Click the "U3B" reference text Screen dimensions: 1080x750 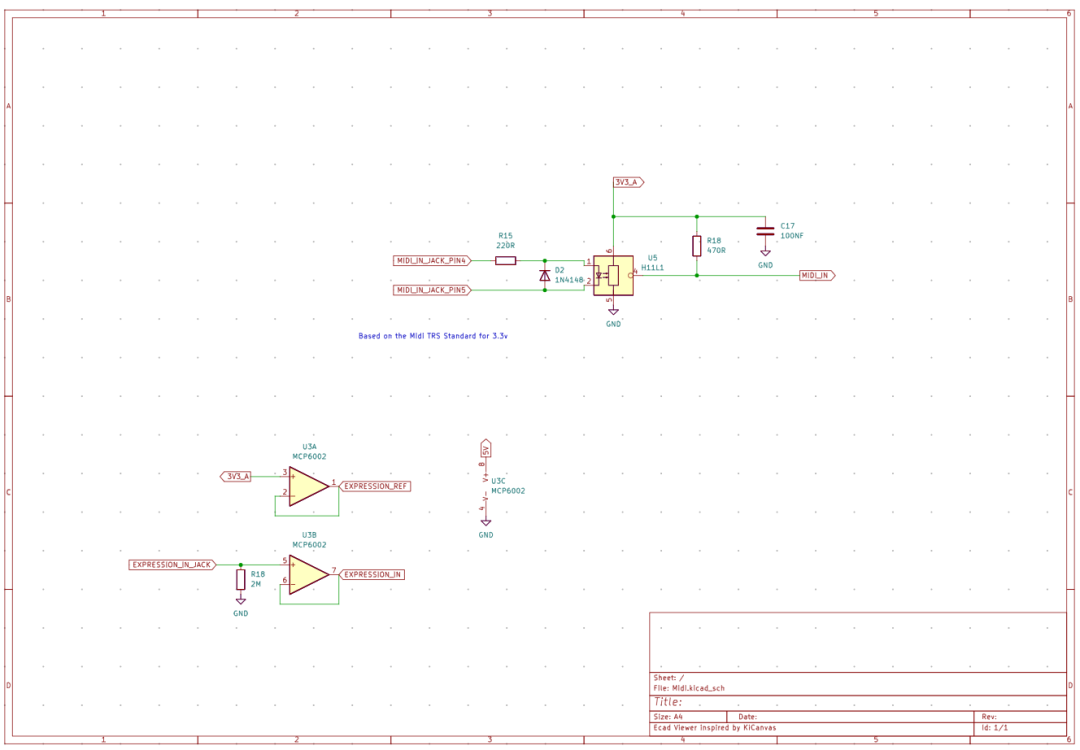309,535
